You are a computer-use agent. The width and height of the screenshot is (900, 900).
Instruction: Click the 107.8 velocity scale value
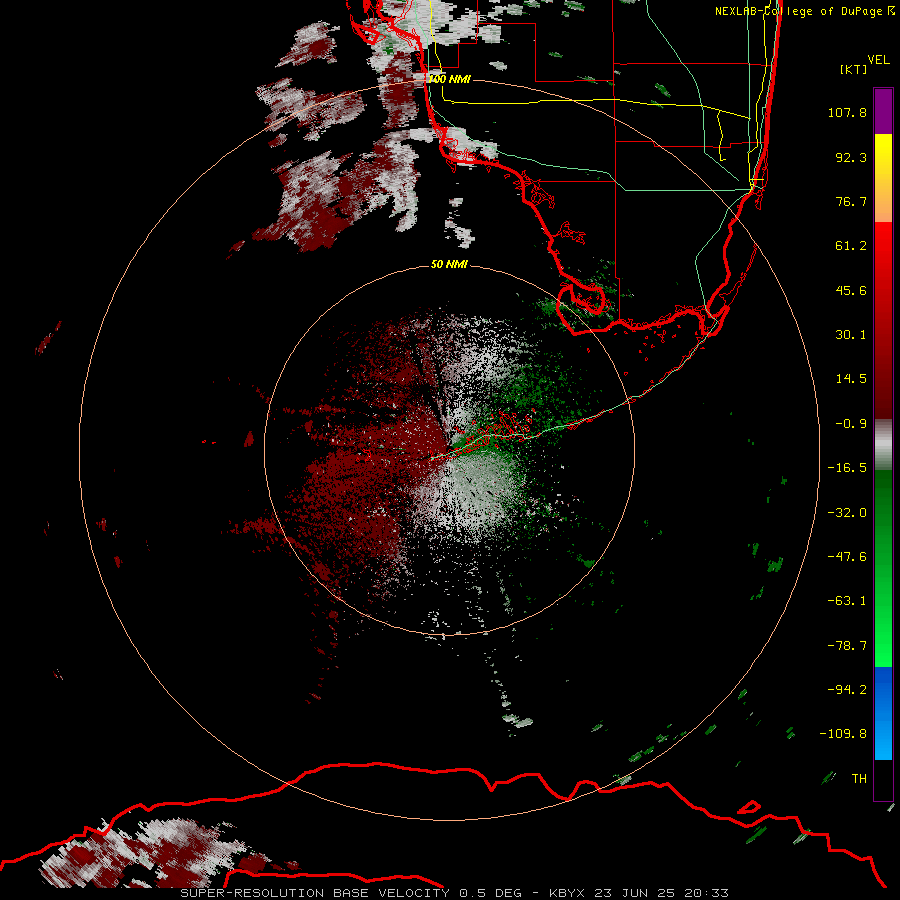847,112
